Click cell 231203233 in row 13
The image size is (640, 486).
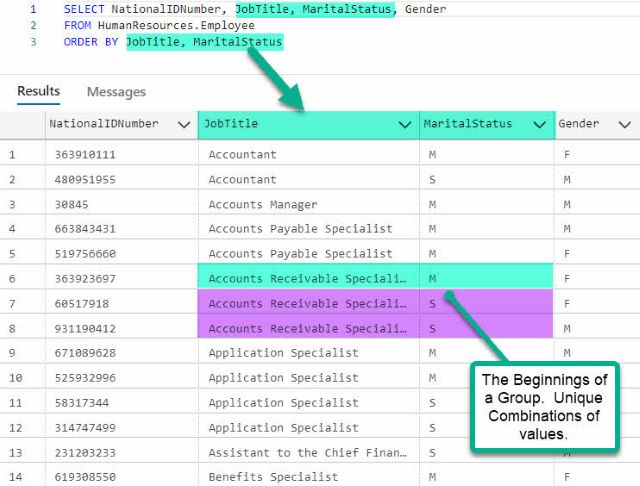85,453
